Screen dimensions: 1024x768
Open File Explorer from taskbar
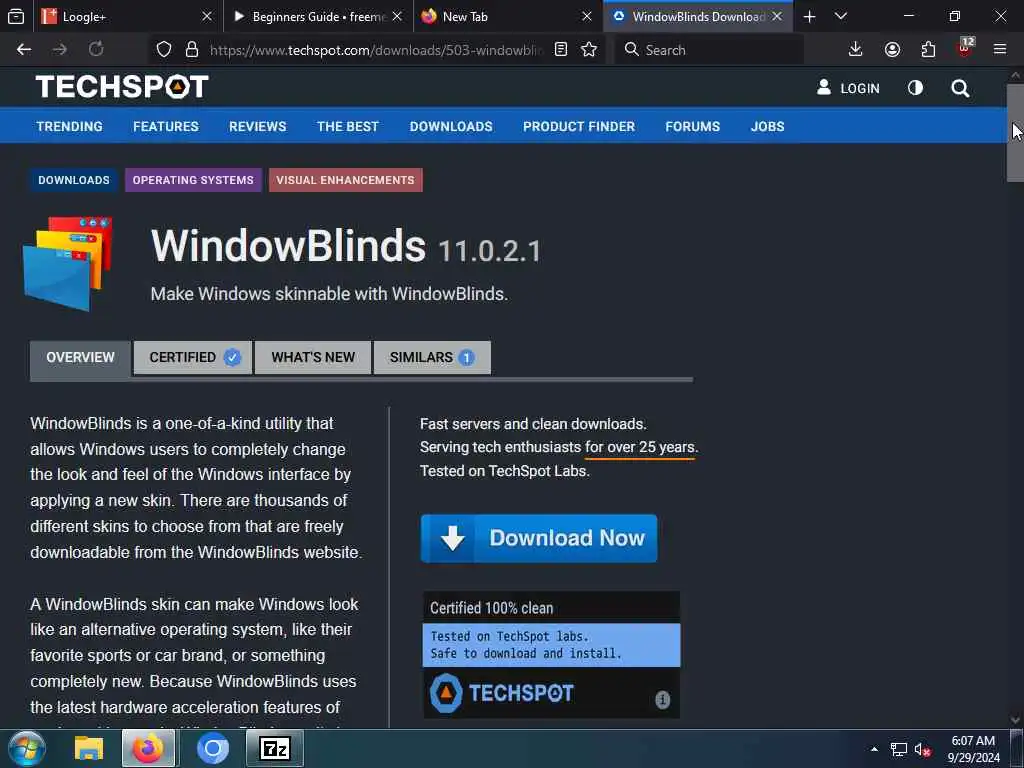click(88, 749)
